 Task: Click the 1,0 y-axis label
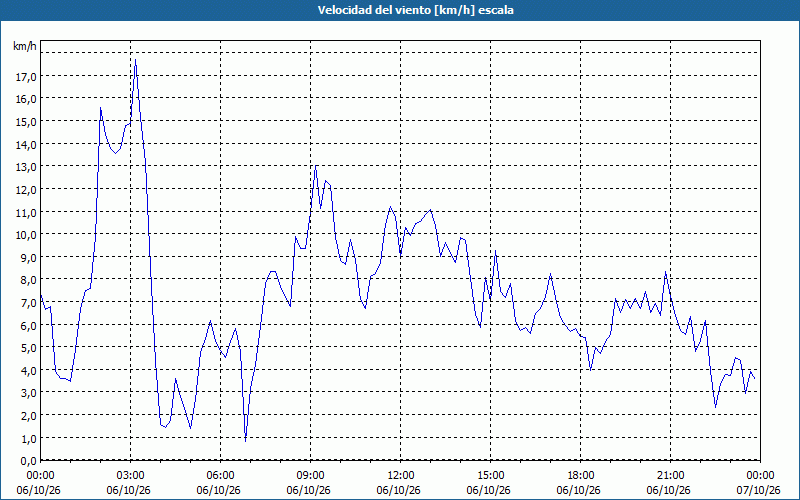click(x=29, y=439)
